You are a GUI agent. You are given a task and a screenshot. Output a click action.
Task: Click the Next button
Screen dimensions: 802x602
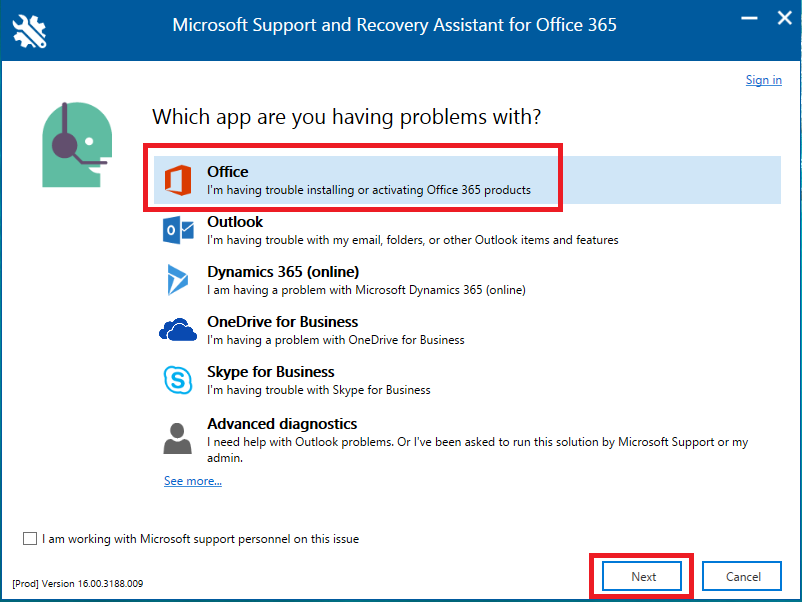point(642,576)
